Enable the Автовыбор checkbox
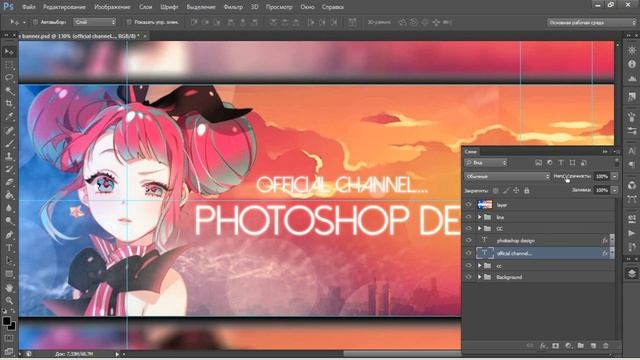 click(x=36, y=22)
